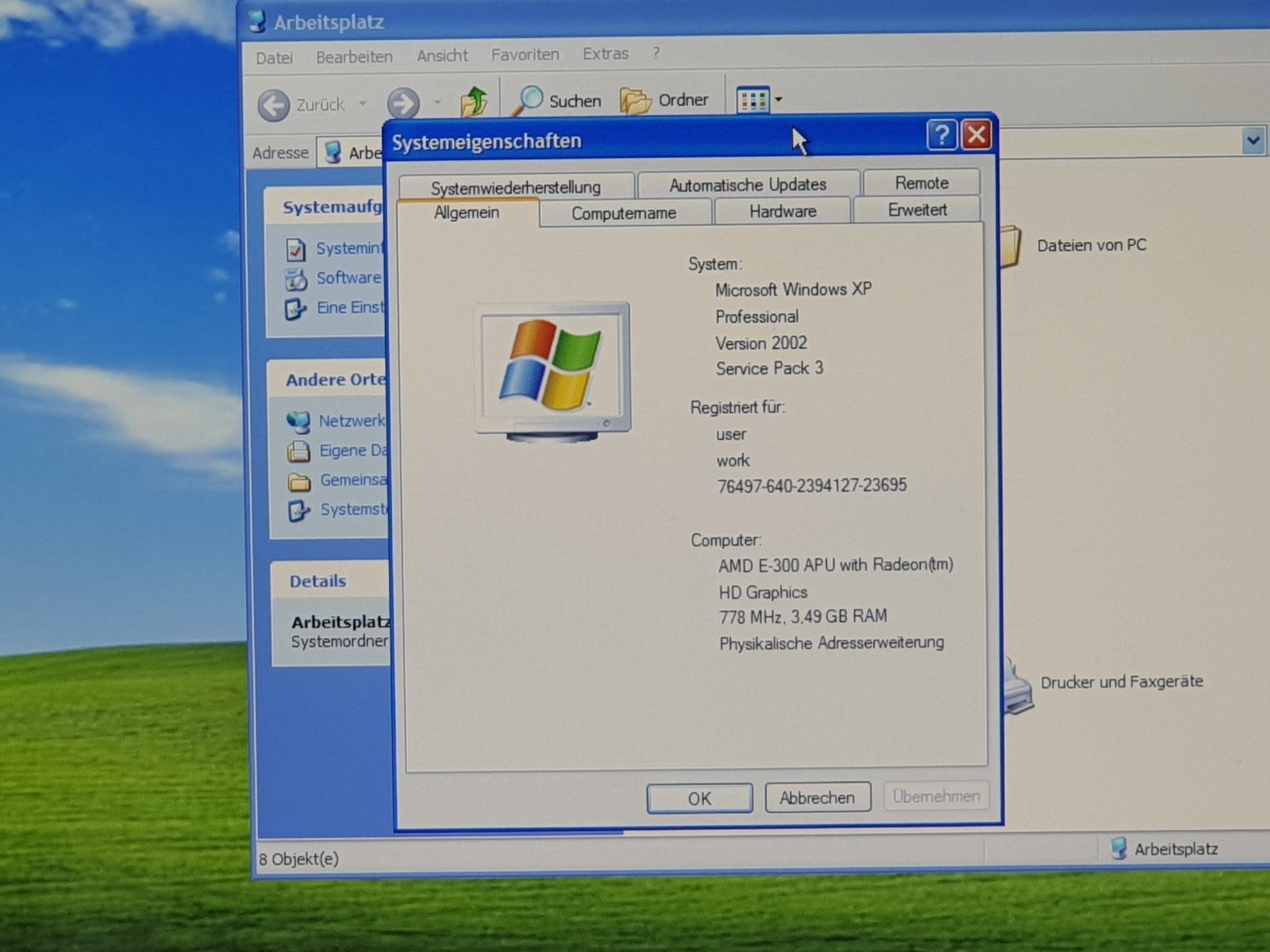Image resolution: width=1270 pixels, height=952 pixels.
Task: Click the Up folder icon
Action: tap(474, 102)
